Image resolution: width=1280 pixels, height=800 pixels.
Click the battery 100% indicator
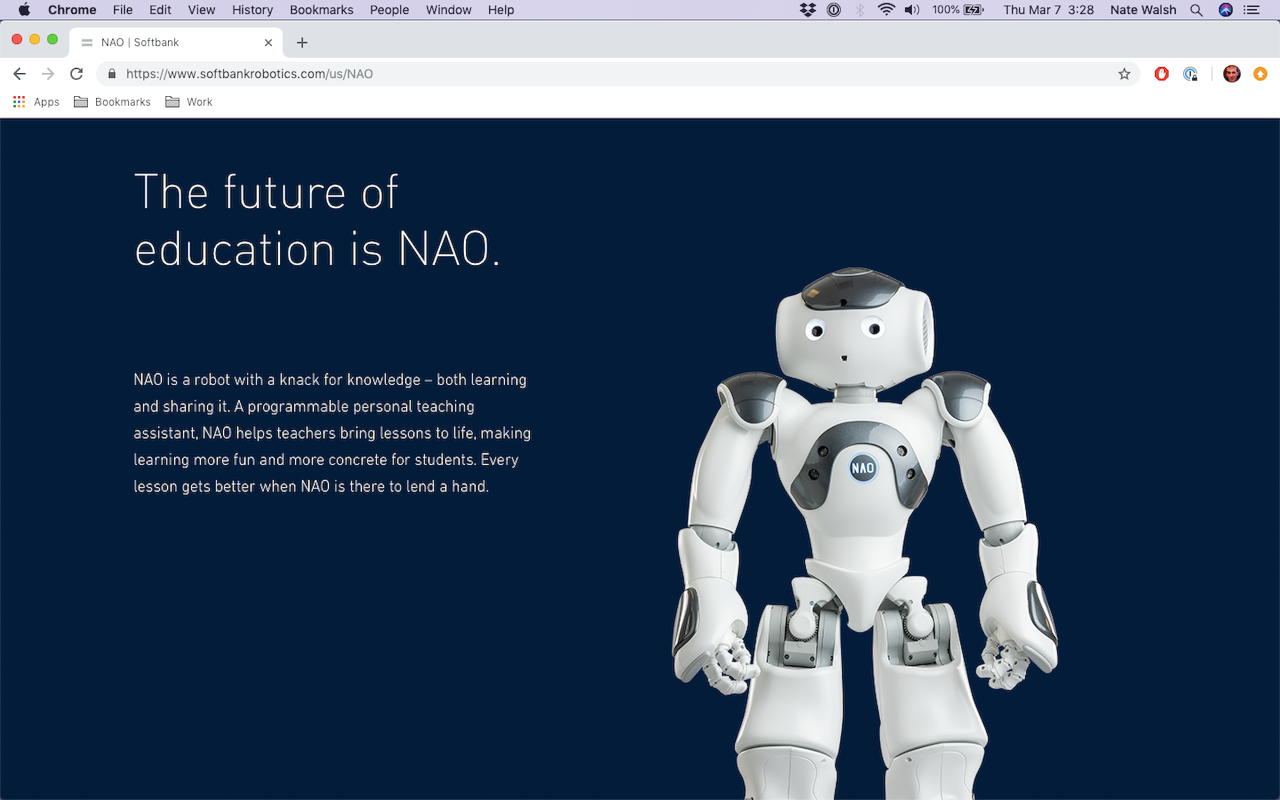pos(958,10)
